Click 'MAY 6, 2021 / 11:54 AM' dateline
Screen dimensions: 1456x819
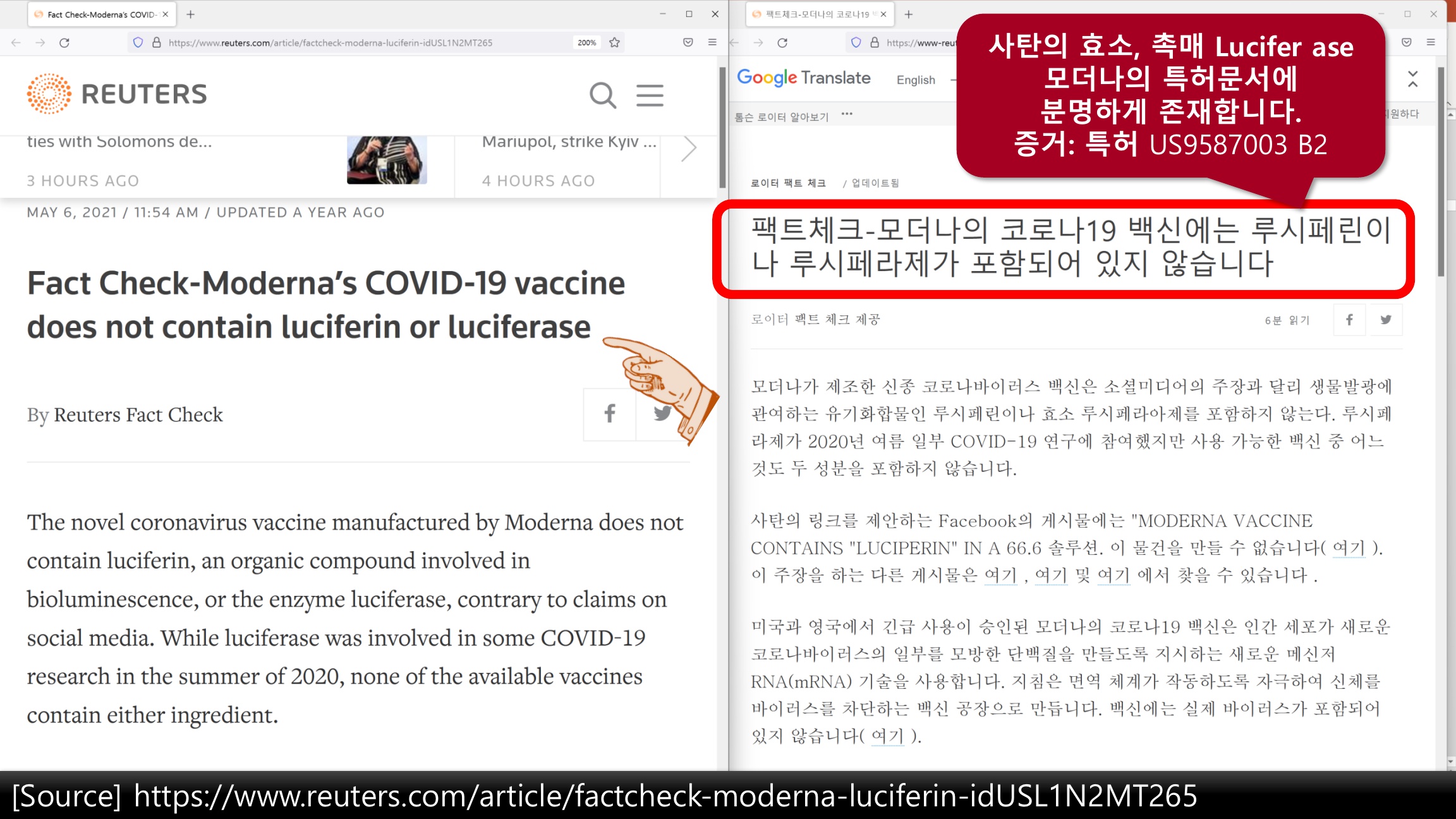tap(112, 212)
